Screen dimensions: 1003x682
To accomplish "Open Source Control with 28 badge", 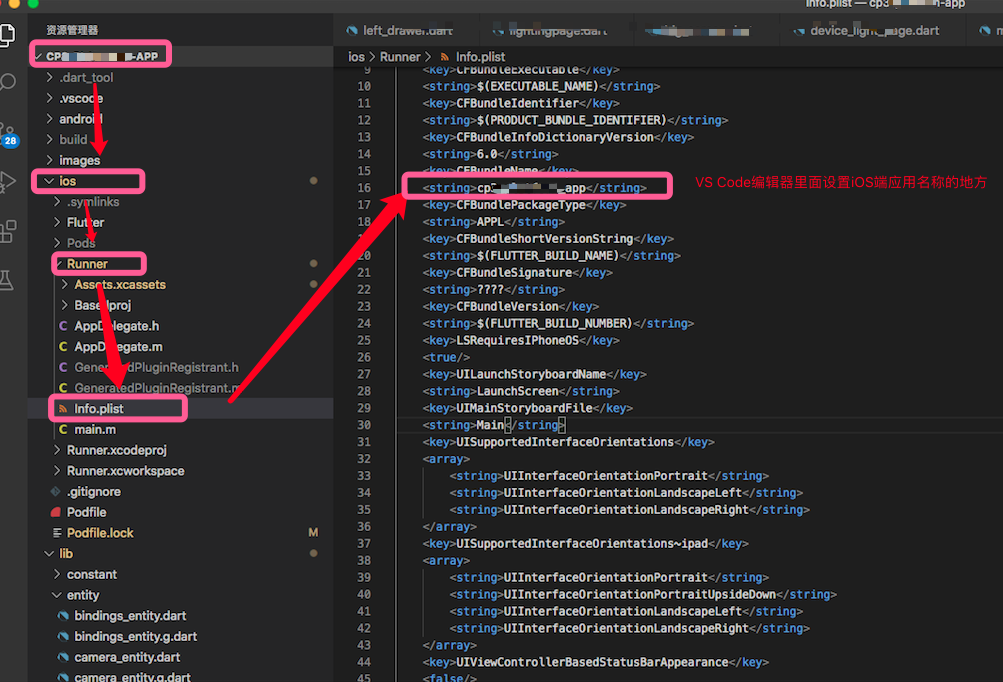I will pyautogui.click(x=9, y=134).
